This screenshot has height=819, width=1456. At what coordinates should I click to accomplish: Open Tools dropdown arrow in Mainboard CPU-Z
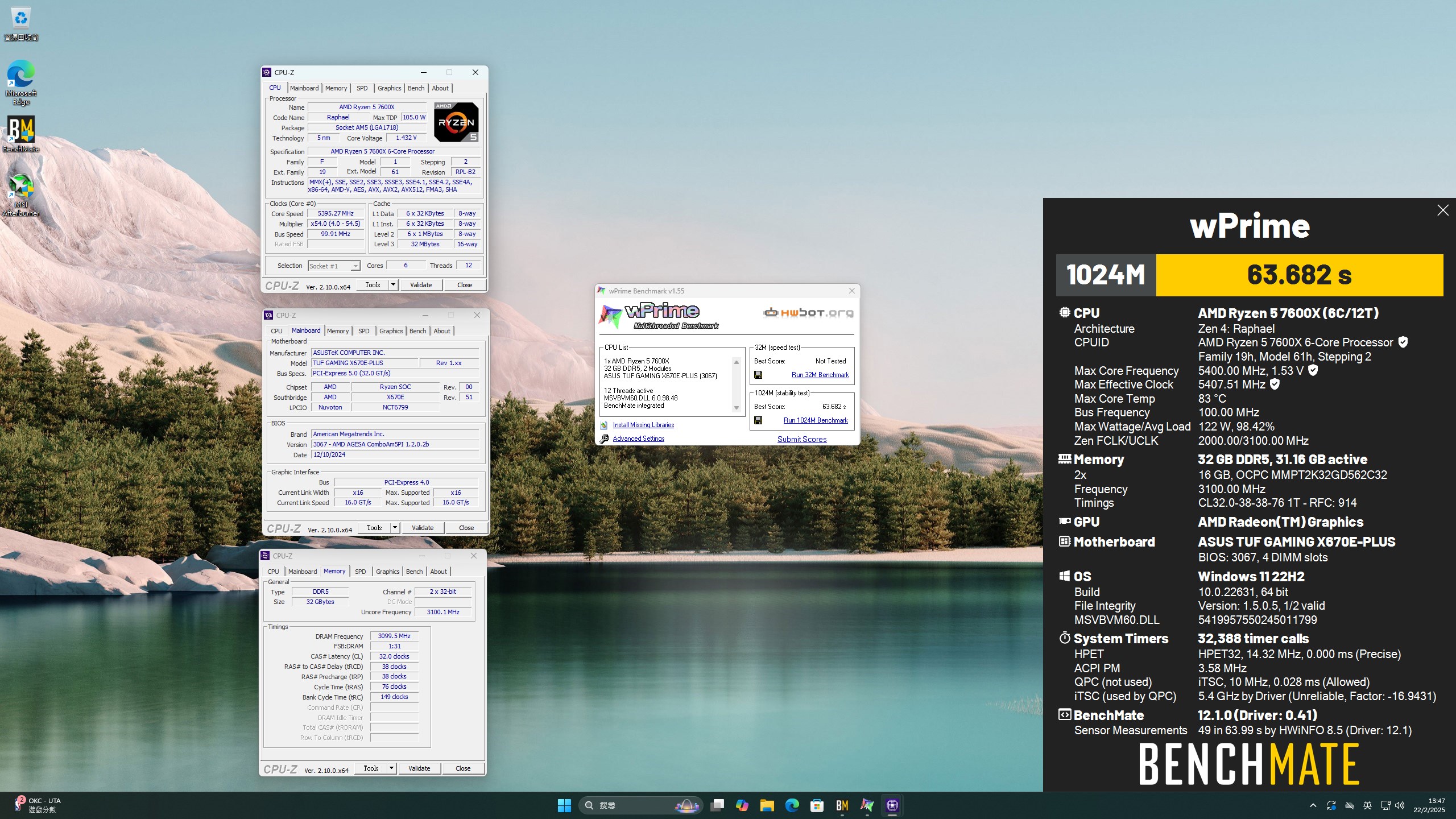pyautogui.click(x=395, y=528)
